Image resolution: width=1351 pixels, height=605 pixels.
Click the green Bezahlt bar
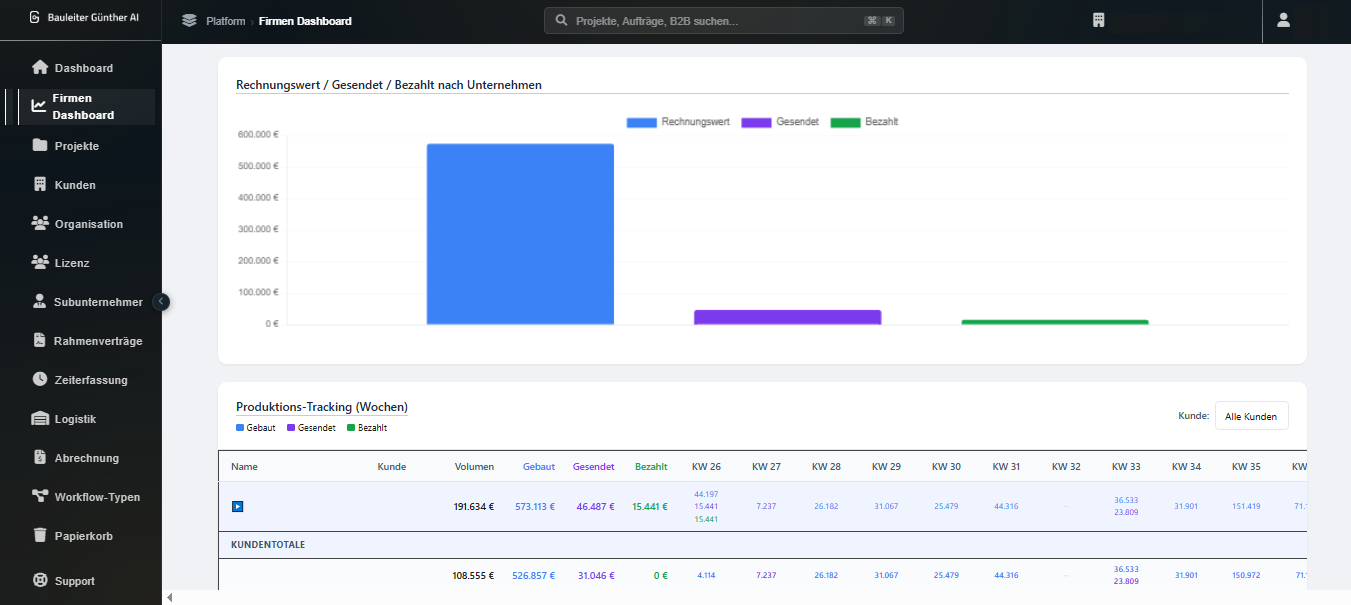(x=1055, y=322)
